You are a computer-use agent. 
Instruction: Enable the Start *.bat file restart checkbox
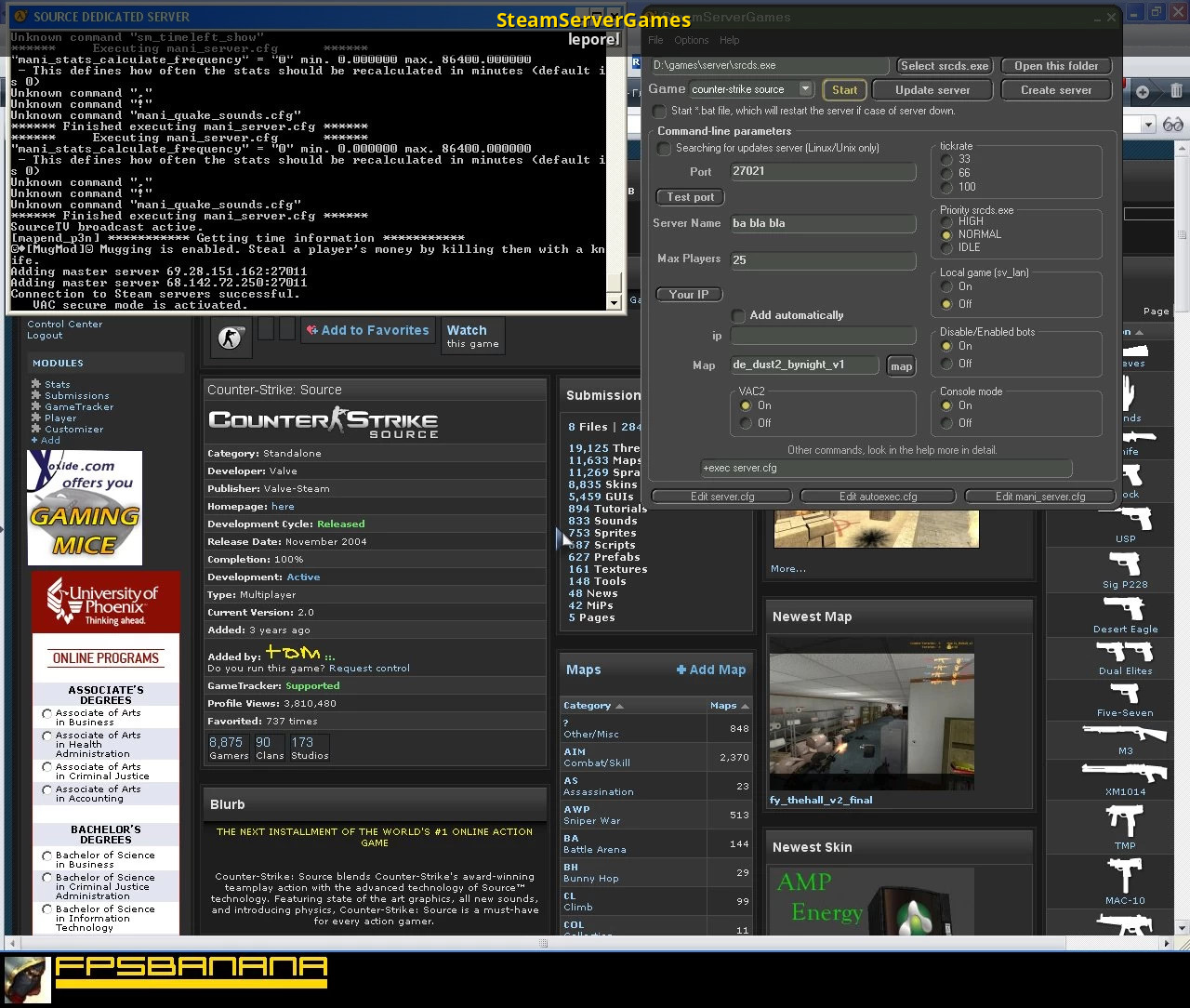(660, 112)
